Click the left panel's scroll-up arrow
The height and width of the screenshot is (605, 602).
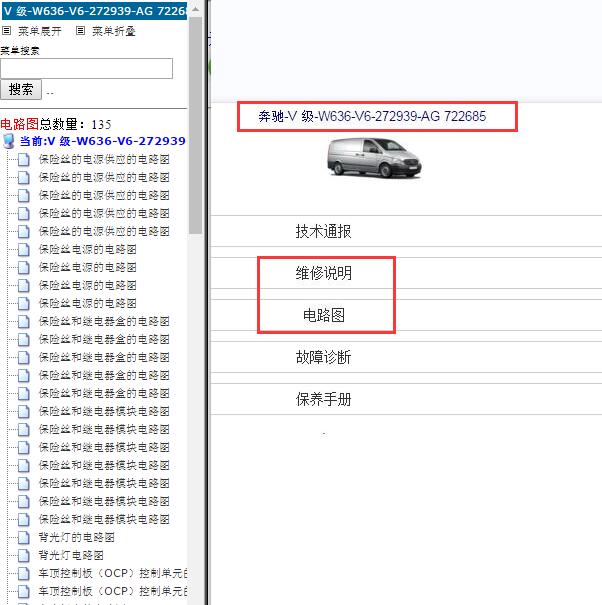196,9
